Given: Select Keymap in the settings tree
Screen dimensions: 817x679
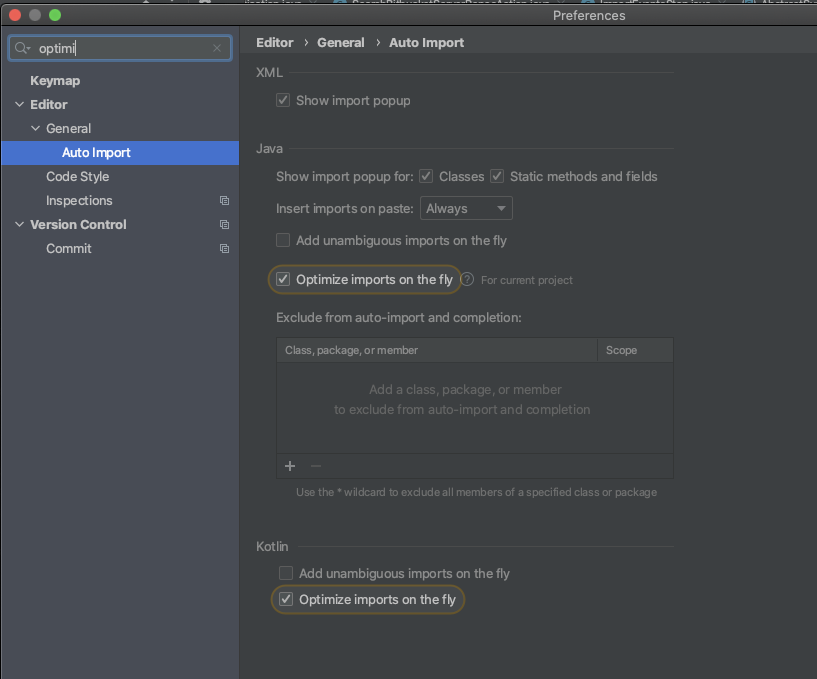Looking at the screenshot, I should (x=55, y=81).
